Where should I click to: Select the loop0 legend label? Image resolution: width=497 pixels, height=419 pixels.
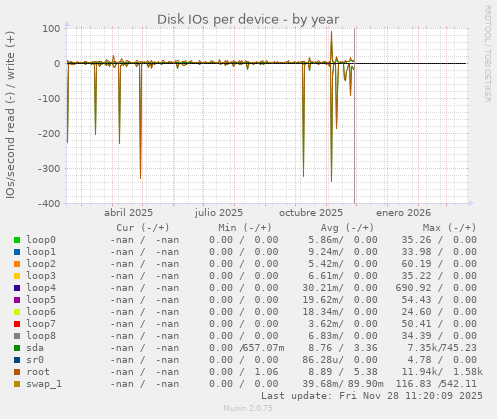pos(41,240)
